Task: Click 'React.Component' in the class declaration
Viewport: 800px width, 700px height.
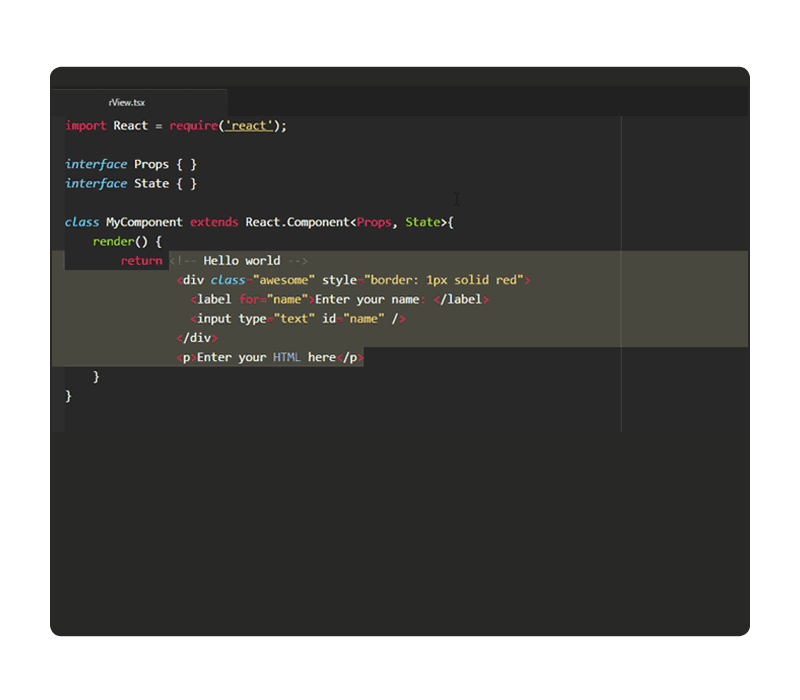Action: [x=297, y=222]
